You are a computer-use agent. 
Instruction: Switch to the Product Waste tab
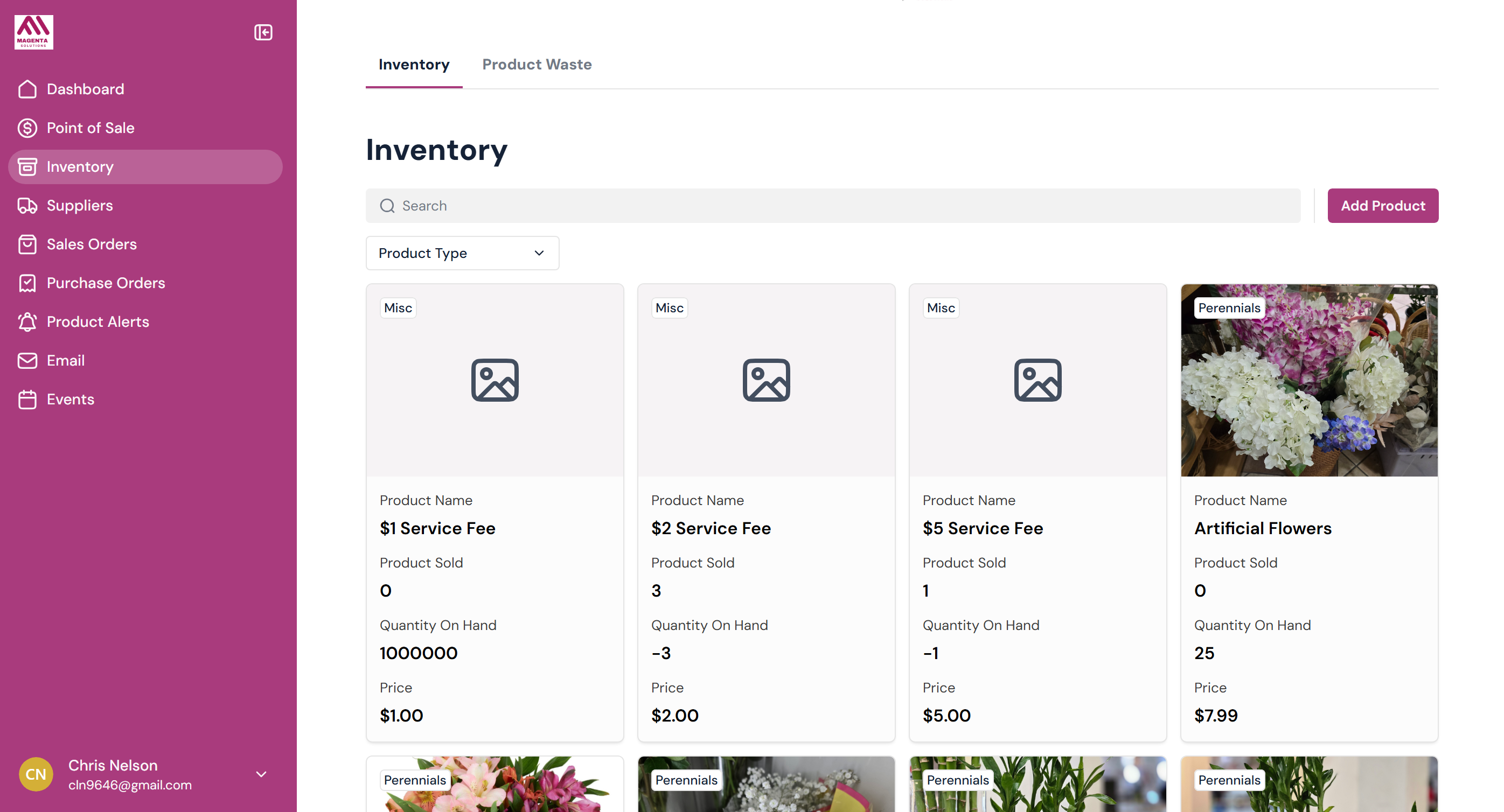click(x=537, y=64)
